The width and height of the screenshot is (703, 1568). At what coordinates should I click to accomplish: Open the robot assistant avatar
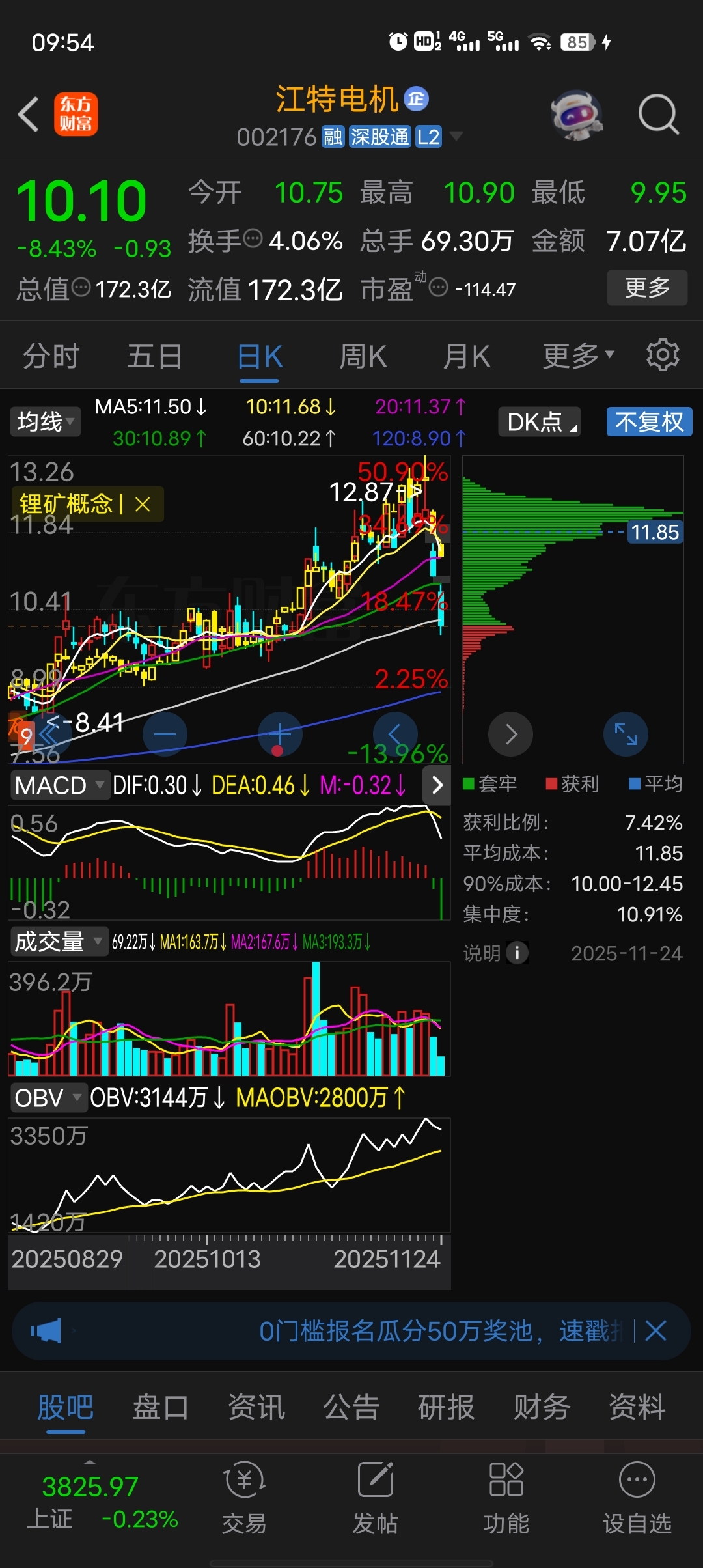[x=576, y=115]
